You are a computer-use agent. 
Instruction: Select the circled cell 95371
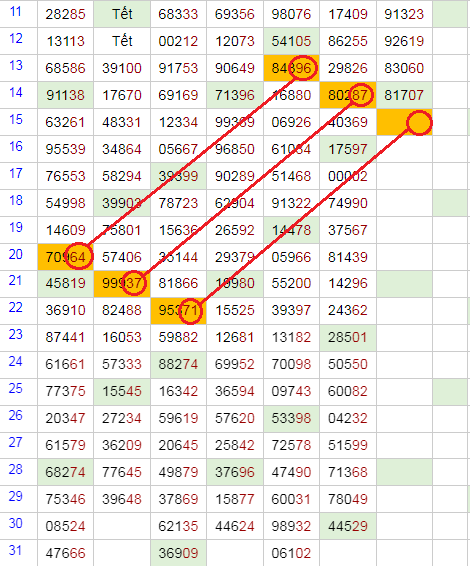click(178, 310)
